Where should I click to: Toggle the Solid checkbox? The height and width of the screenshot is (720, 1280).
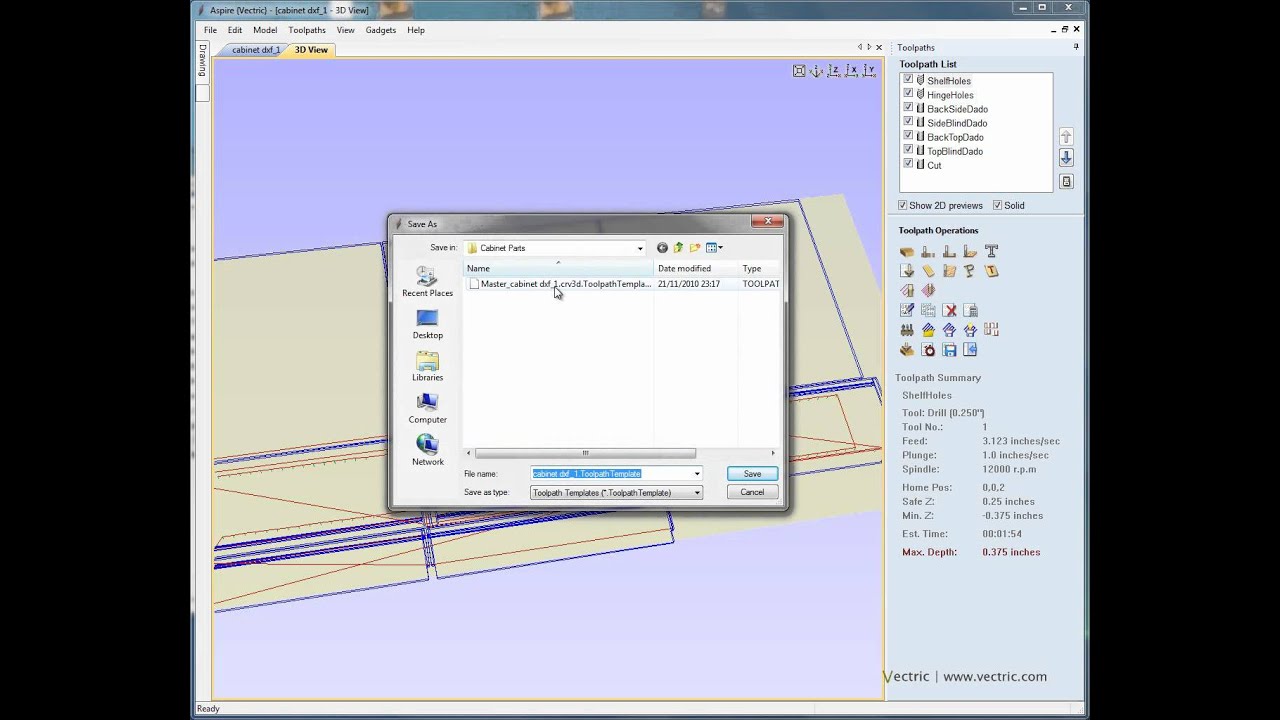998,205
